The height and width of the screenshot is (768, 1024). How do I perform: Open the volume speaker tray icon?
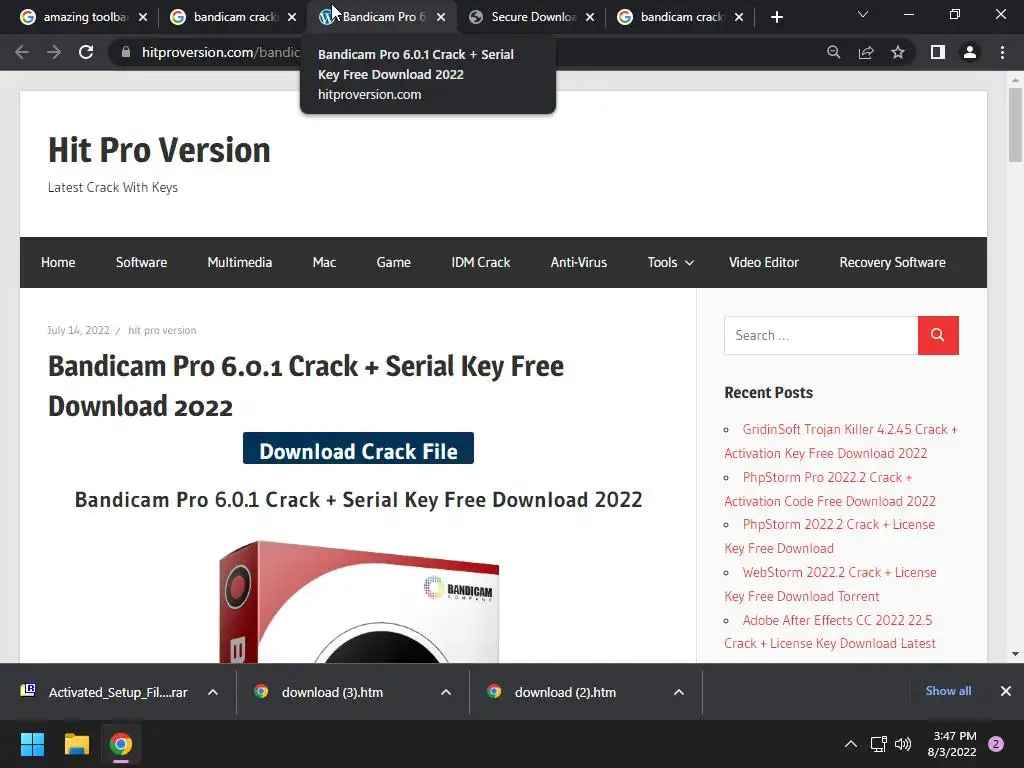(x=903, y=744)
